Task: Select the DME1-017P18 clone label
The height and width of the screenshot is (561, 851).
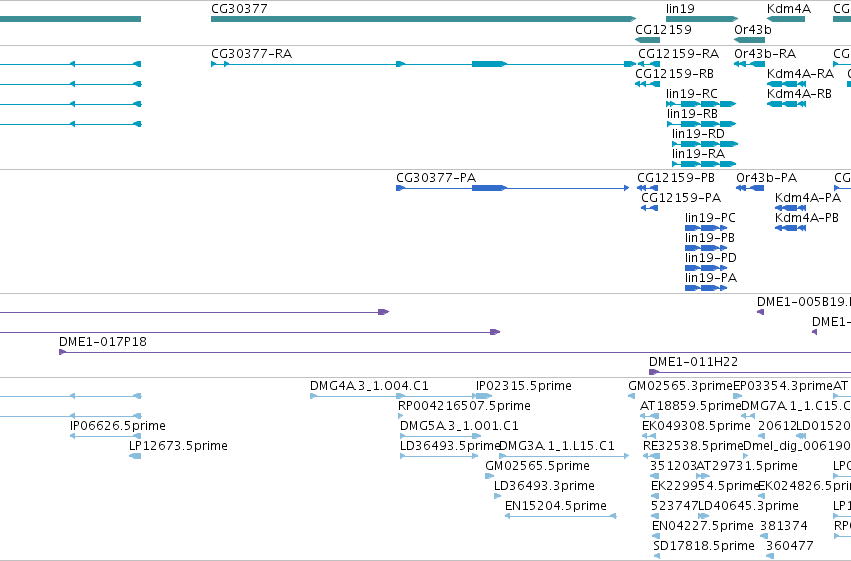Action: pyautogui.click(x=103, y=342)
